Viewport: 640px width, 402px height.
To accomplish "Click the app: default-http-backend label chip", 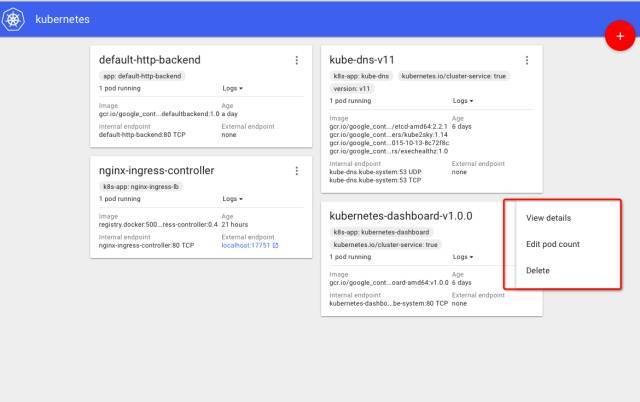I will coord(142,76).
